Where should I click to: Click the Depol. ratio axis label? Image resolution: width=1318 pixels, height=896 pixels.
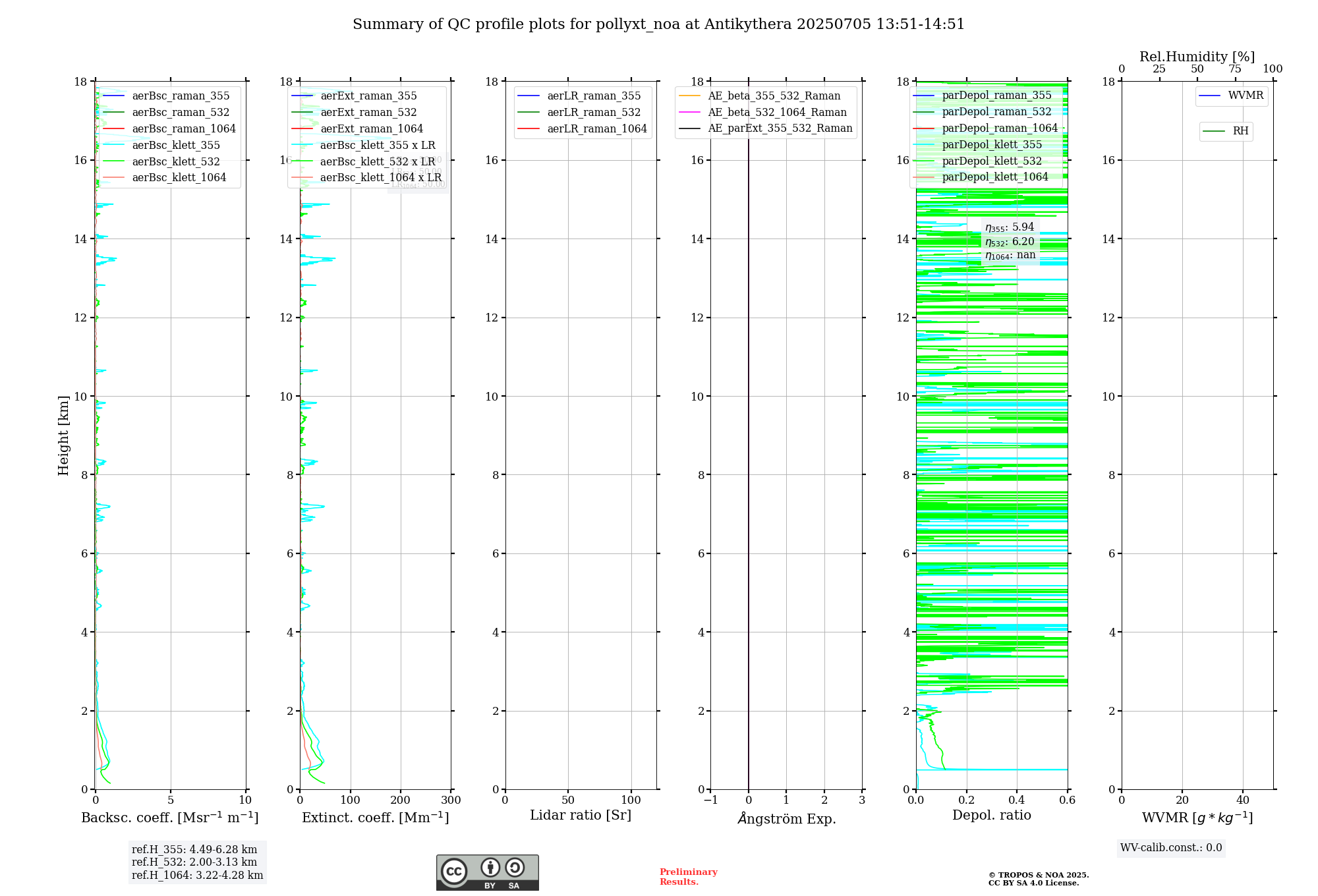(991, 816)
